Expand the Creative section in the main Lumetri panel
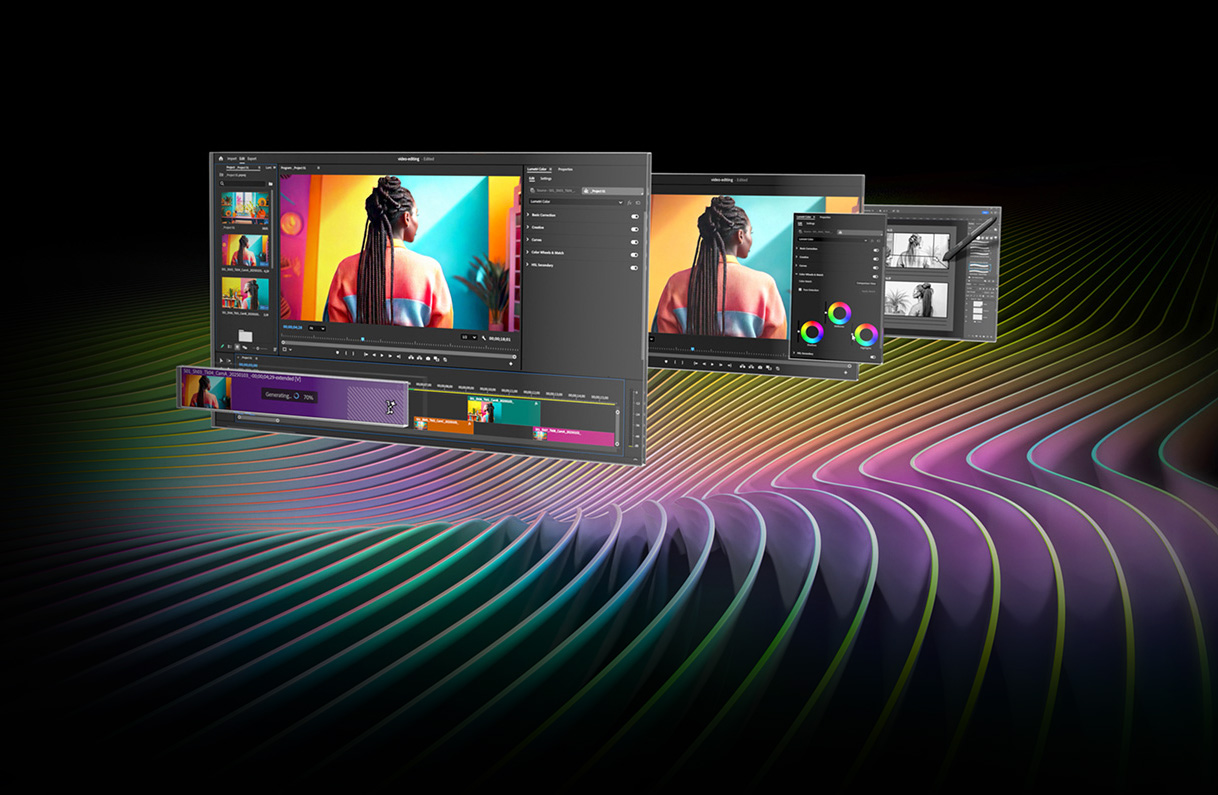 tap(529, 228)
